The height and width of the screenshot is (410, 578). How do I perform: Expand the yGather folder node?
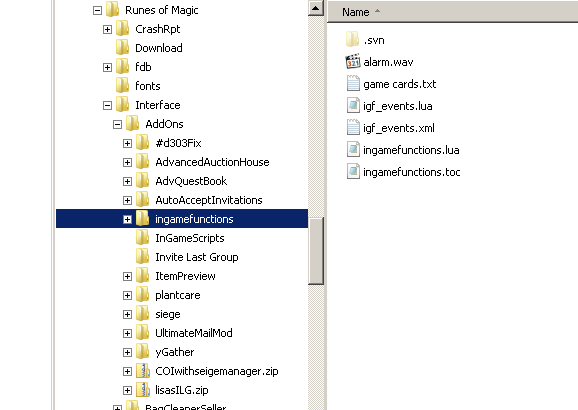click(127, 352)
